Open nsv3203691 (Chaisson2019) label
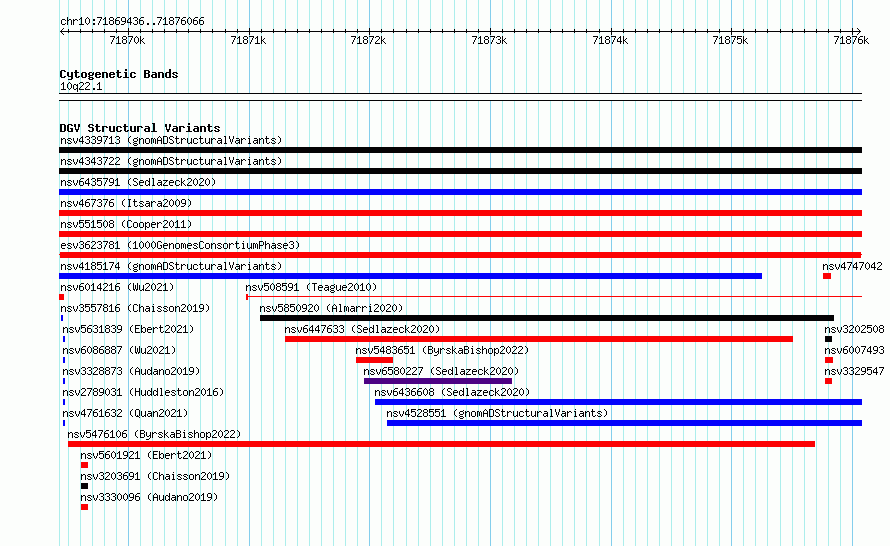This screenshot has width=890, height=546. (x=155, y=476)
